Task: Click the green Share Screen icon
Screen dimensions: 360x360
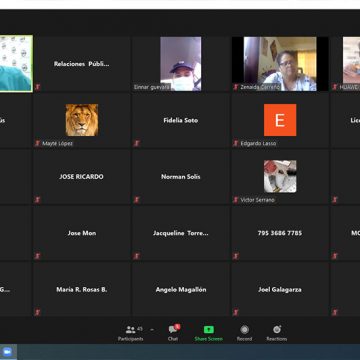Action: pyautogui.click(x=209, y=330)
